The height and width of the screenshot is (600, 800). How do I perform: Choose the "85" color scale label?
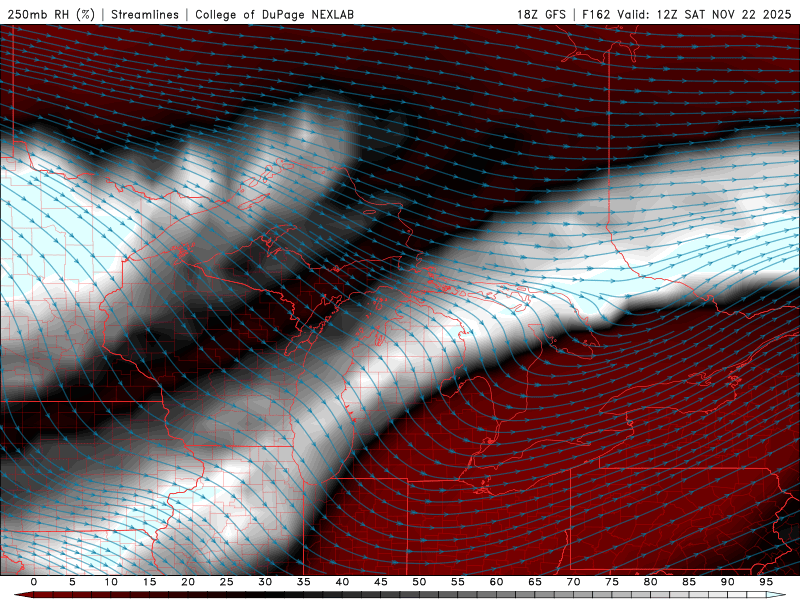coord(689,582)
